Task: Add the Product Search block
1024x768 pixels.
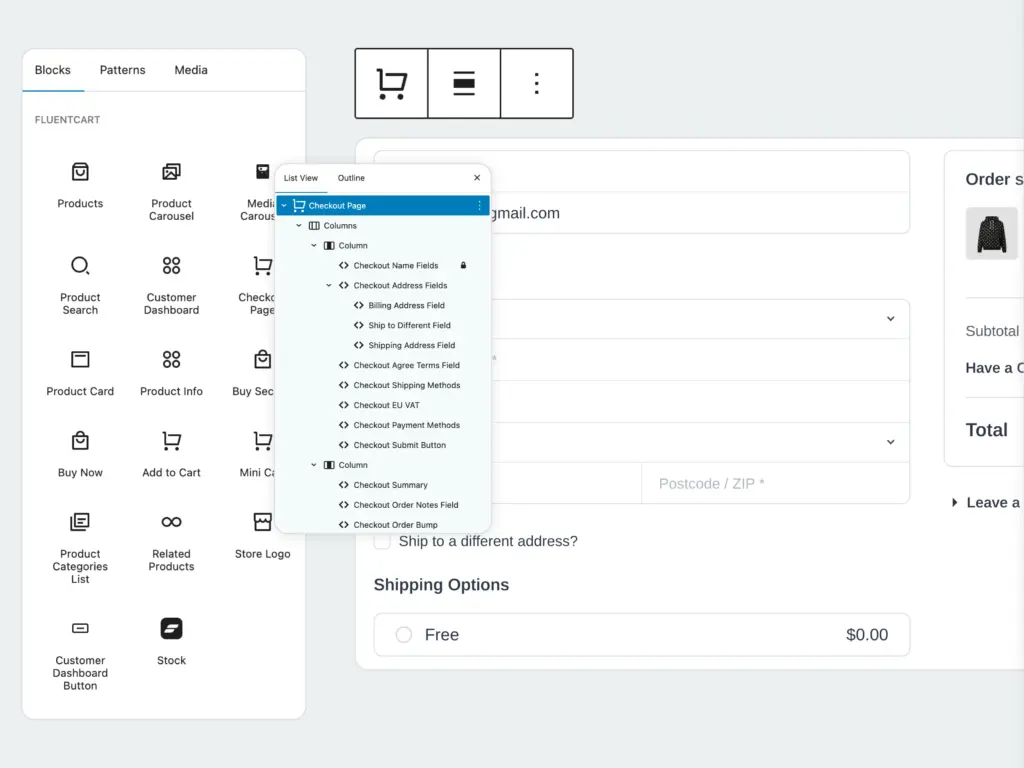Action: 80,285
